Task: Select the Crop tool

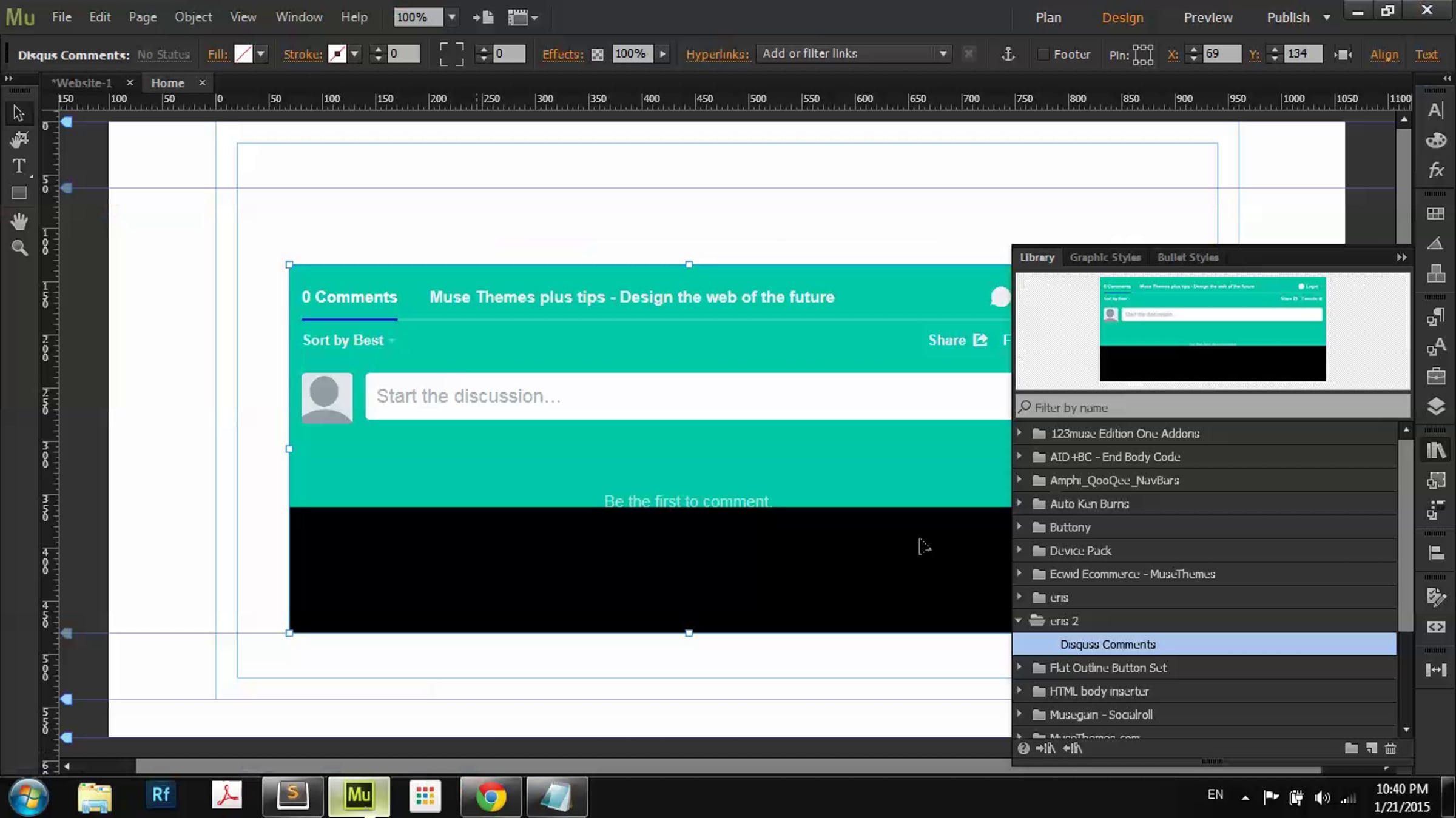Action: click(x=19, y=139)
